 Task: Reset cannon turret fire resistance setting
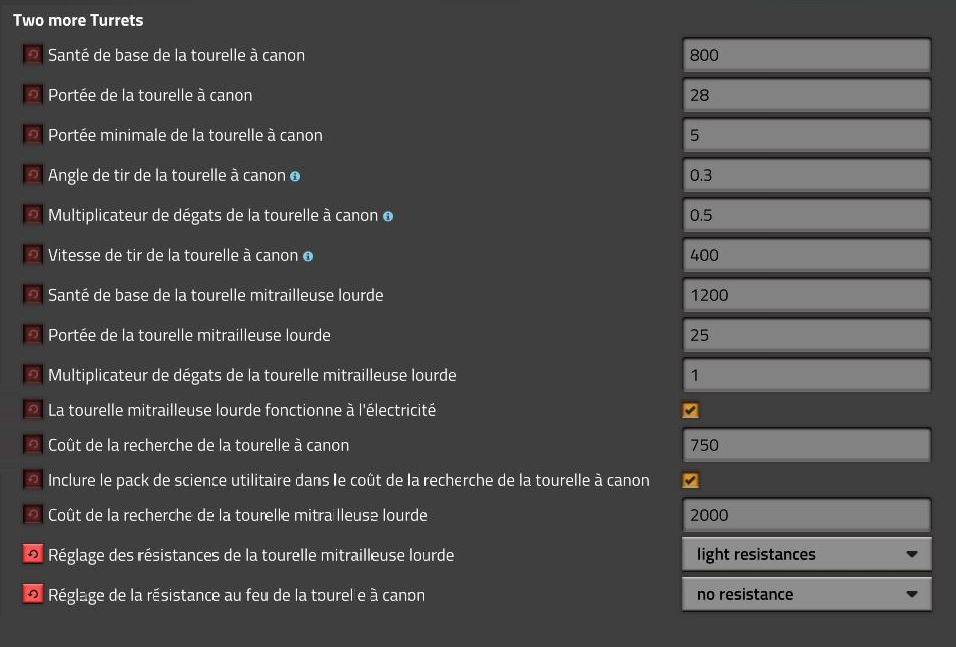(x=32, y=595)
